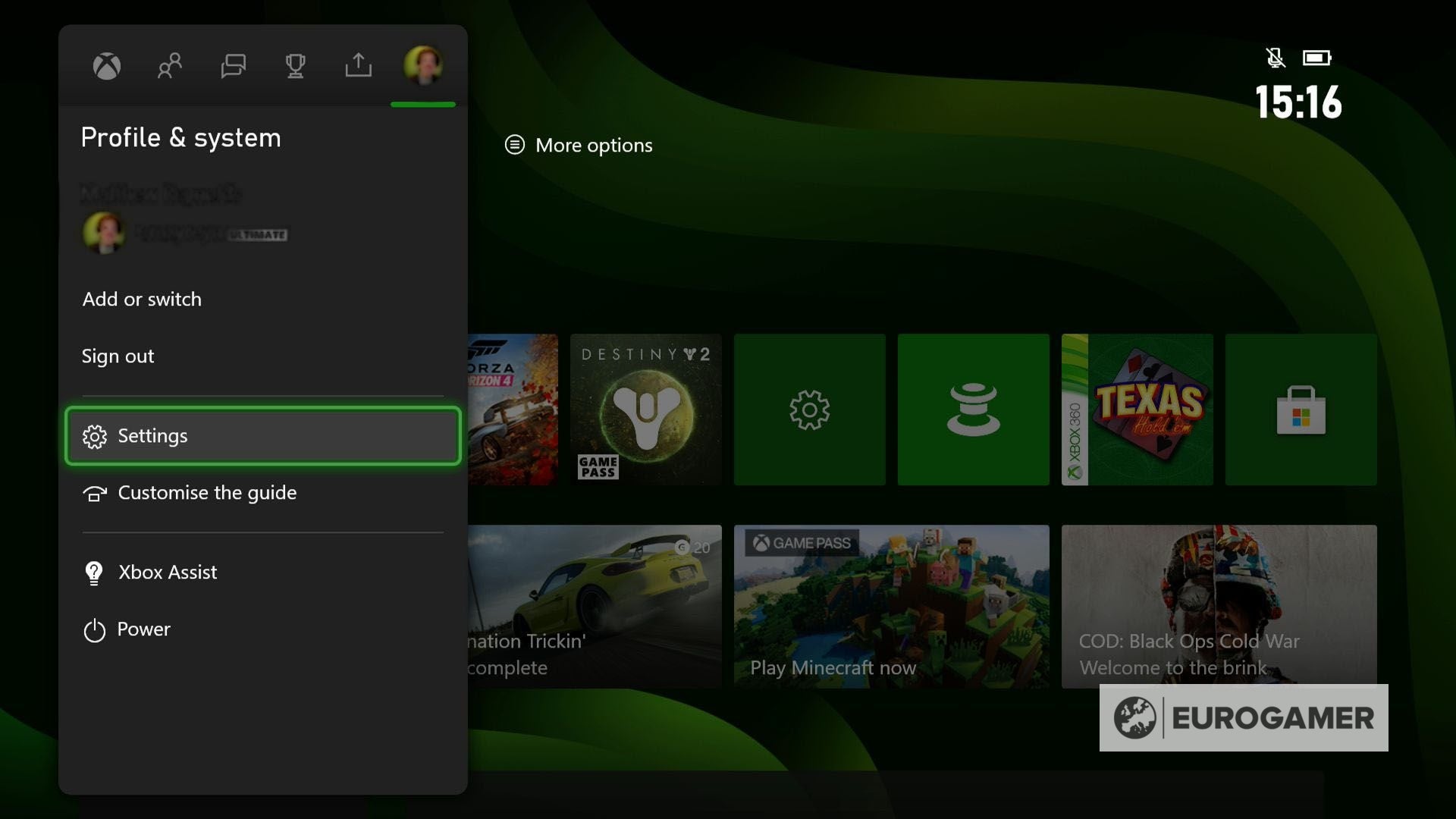Select the profile avatar tab
The width and height of the screenshot is (1456, 819).
[423, 67]
